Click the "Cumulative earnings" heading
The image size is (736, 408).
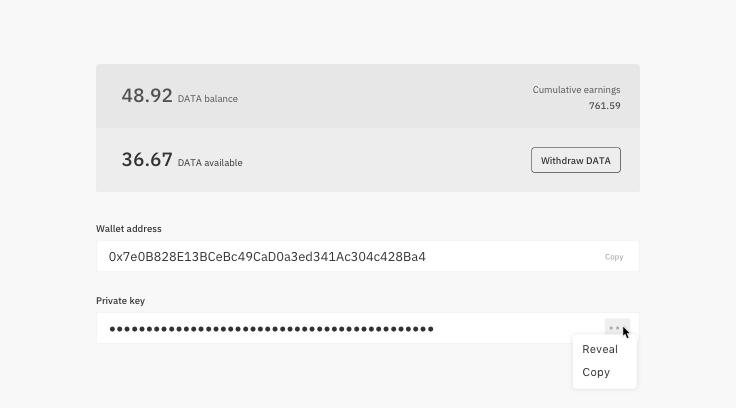[576, 90]
